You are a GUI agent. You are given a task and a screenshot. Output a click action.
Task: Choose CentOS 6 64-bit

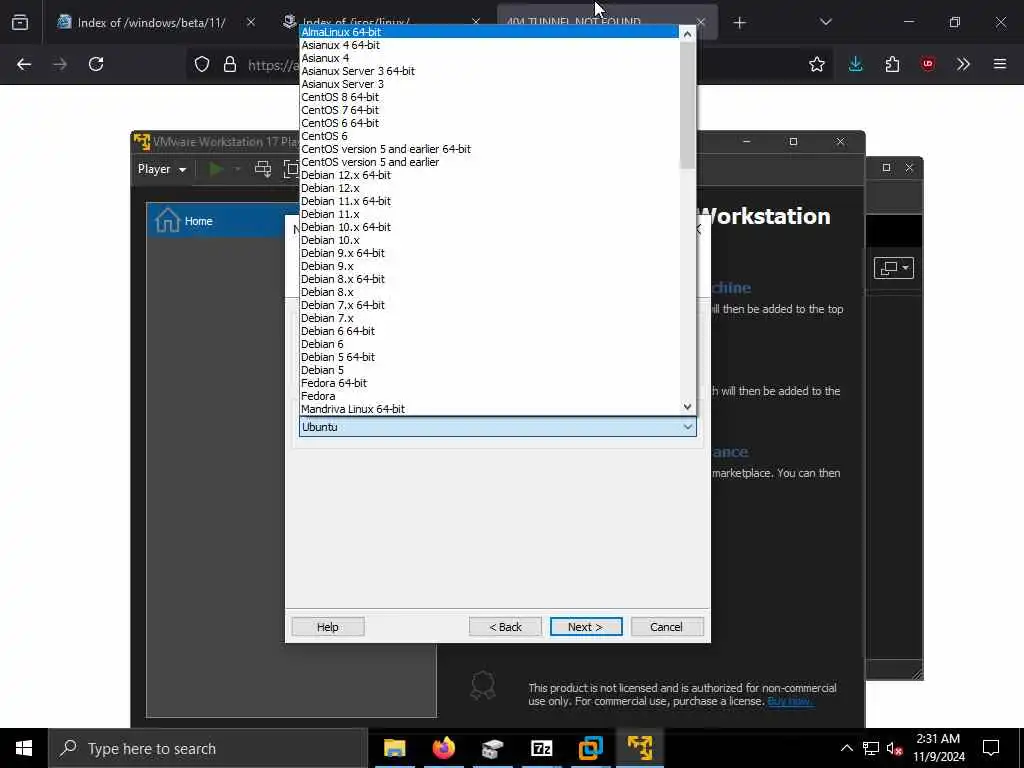pyautogui.click(x=489, y=123)
